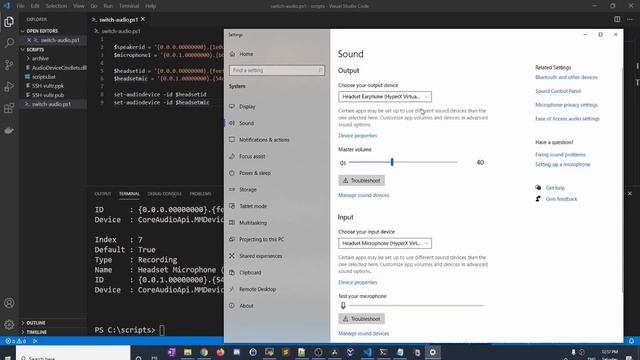Open the Explorer view in VS Code activity bar
This screenshot has height=360, width=640.
(9, 22)
